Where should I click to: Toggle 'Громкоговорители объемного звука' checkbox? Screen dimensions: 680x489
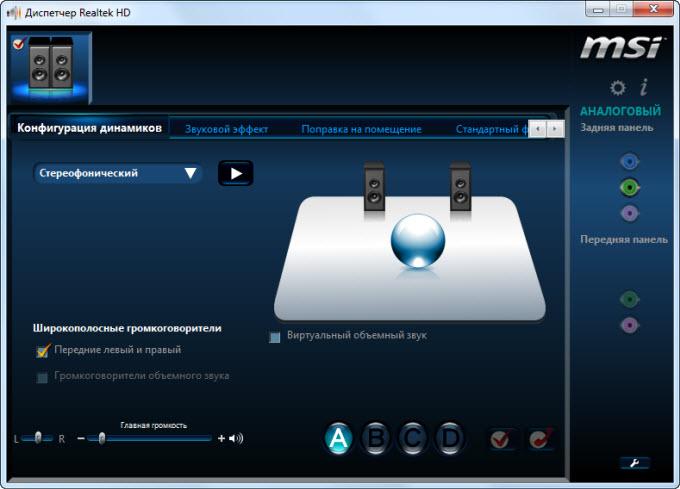(42, 377)
